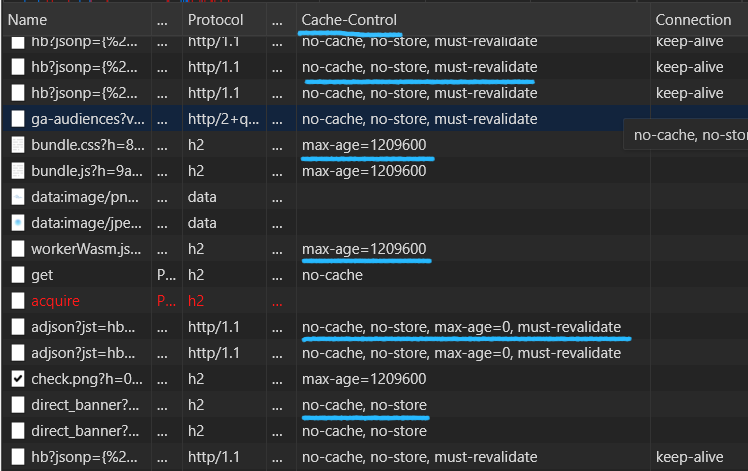This screenshot has width=748, height=471.
Task: Sort by the Connection column header
Action: coord(693,20)
